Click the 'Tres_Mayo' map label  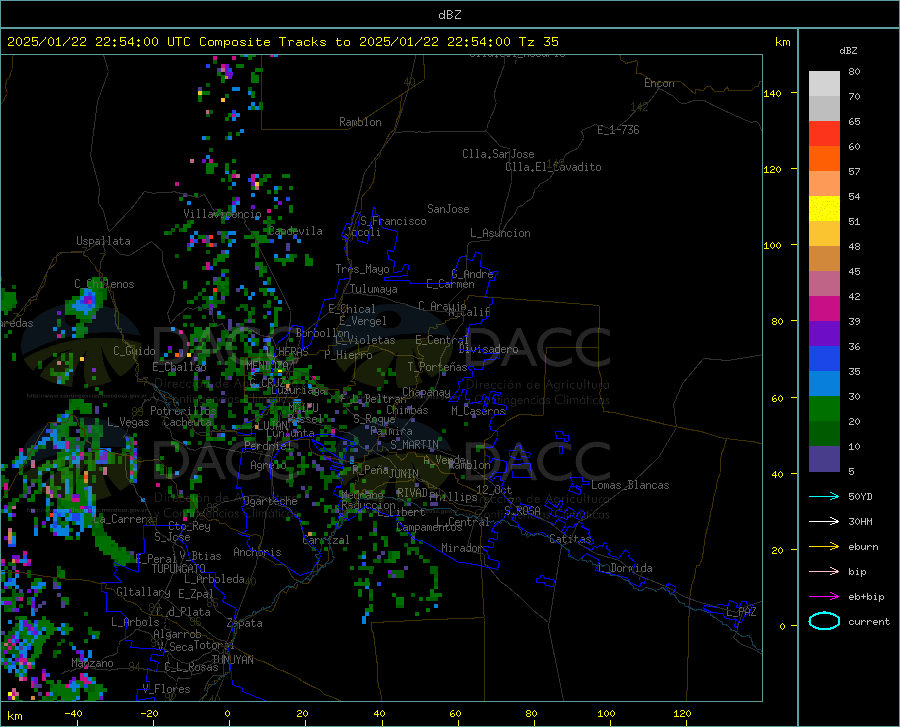(362, 269)
